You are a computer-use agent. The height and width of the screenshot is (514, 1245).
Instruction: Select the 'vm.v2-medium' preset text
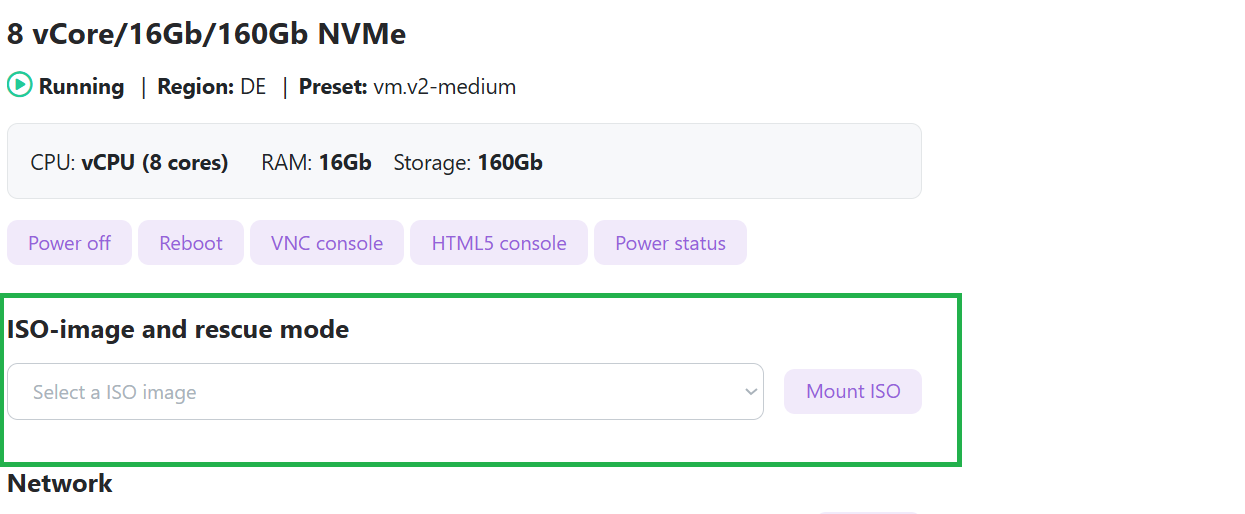(x=445, y=87)
